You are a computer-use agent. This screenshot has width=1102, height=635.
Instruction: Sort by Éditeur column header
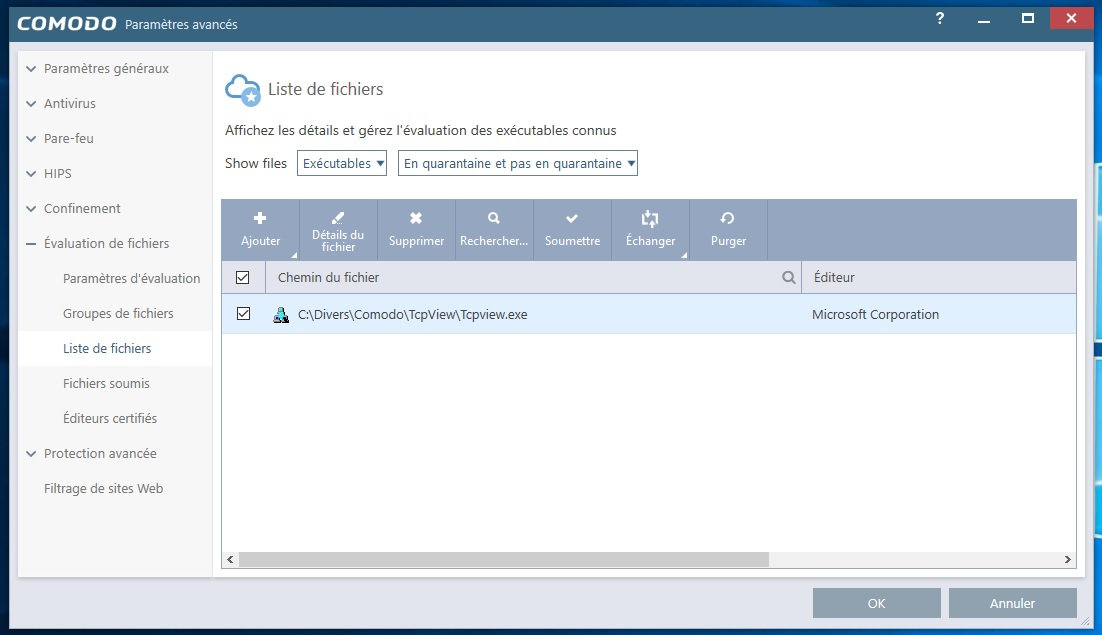click(834, 277)
